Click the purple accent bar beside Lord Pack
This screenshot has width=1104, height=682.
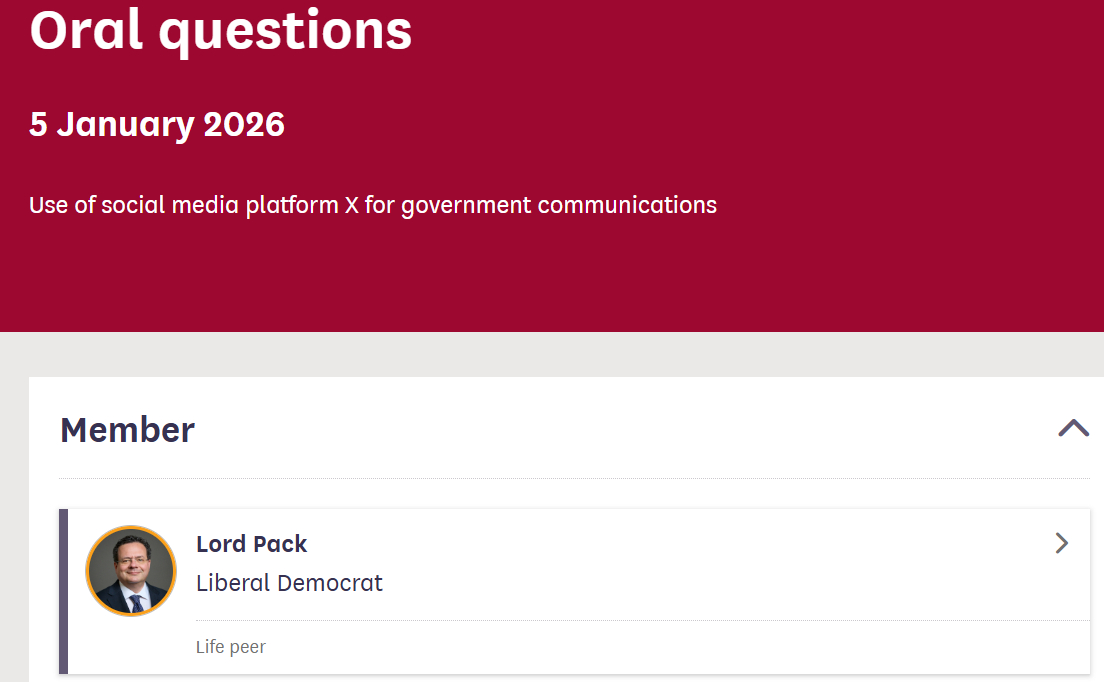pos(63,590)
